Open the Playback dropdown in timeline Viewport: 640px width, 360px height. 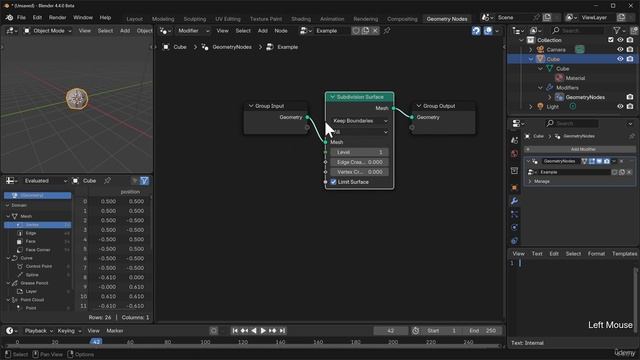[x=38, y=331]
